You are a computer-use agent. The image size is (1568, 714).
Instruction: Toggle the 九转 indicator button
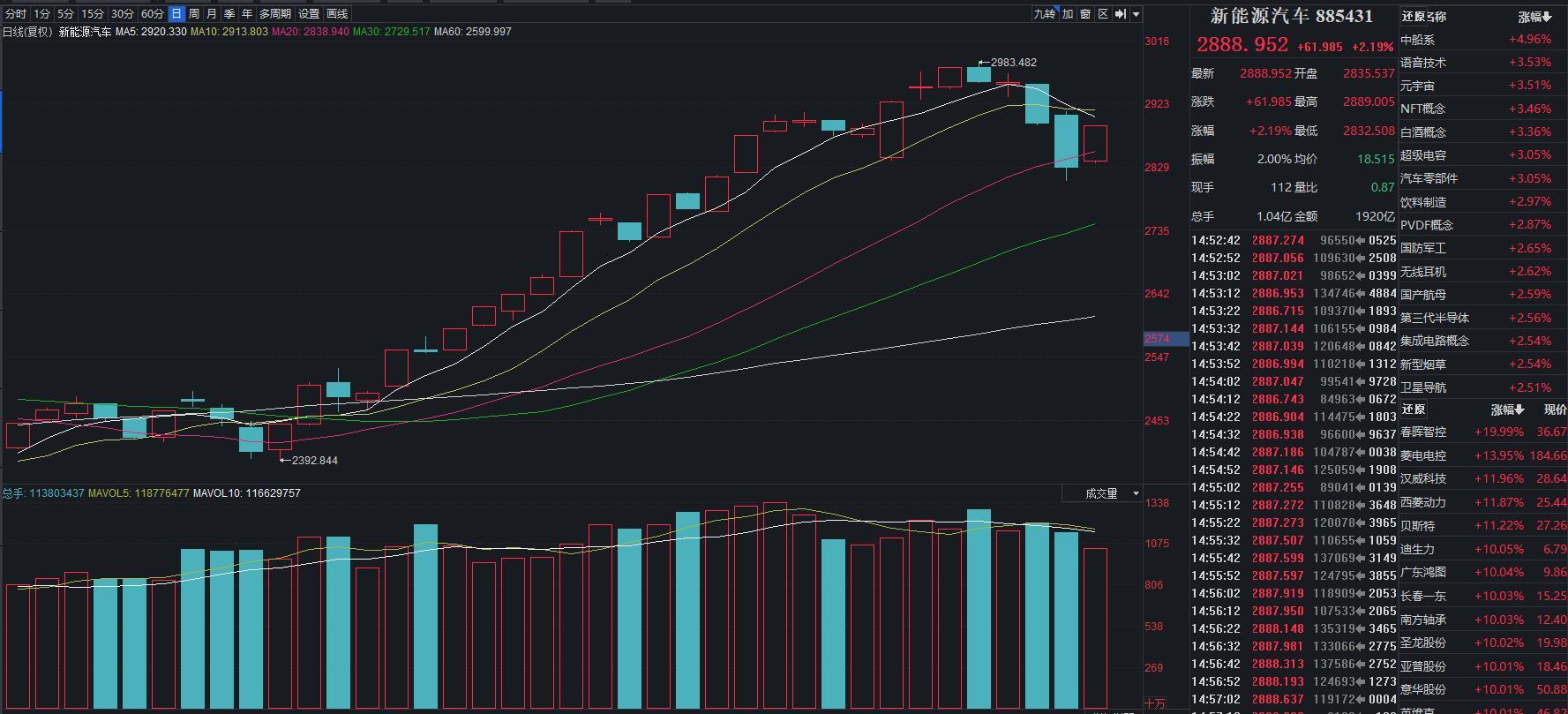(1044, 14)
